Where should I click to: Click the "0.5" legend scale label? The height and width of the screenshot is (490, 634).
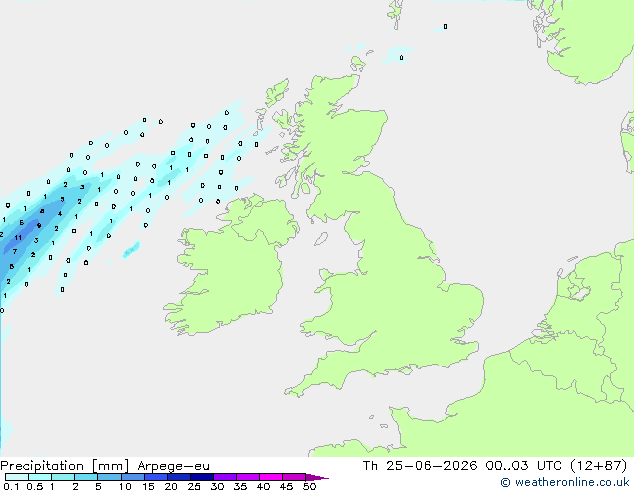click(35, 486)
